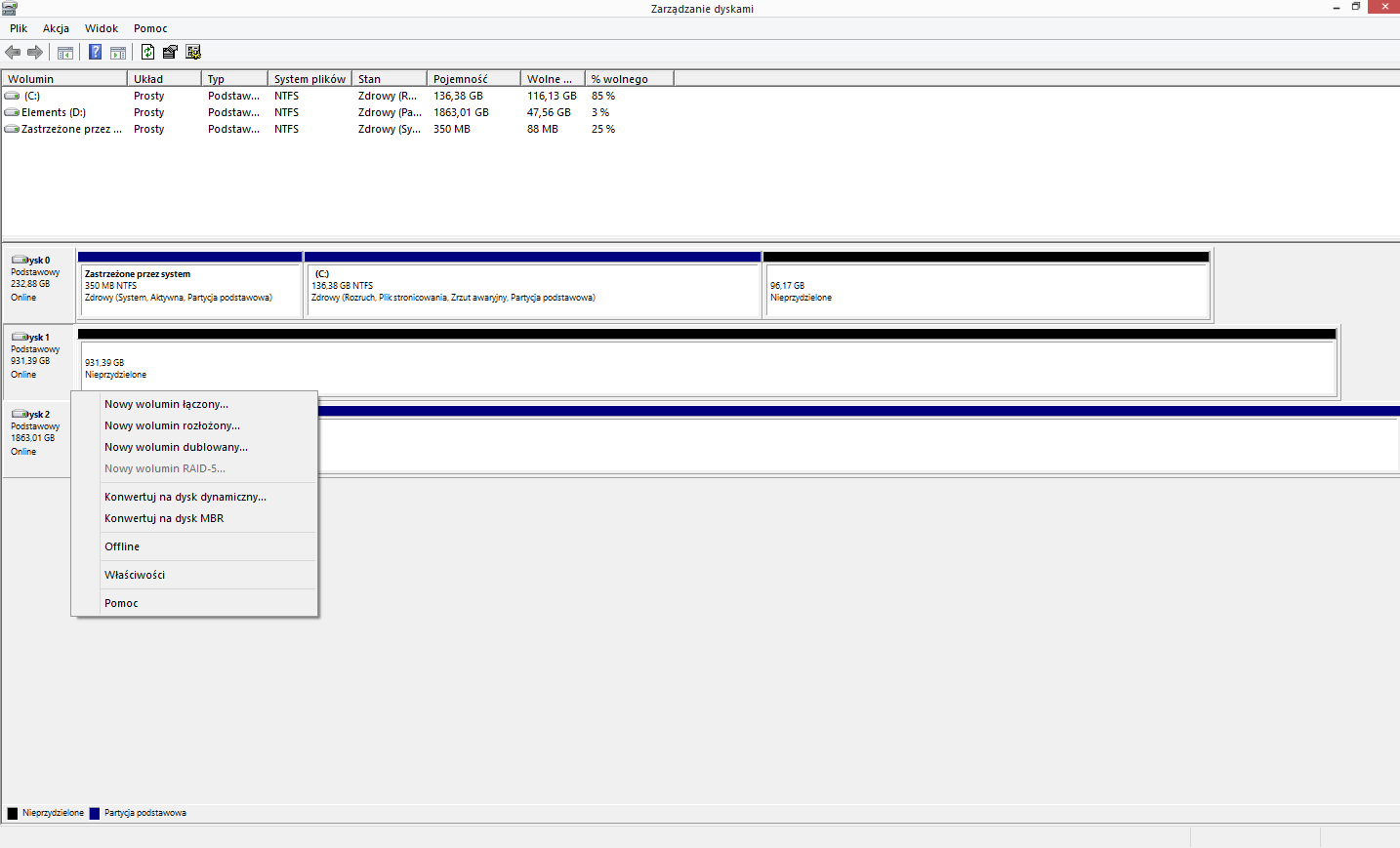The width and height of the screenshot is (1400, 848).
Task: Click the greyed Nowy wolumin RAID-5... entry
Action: 195,468
